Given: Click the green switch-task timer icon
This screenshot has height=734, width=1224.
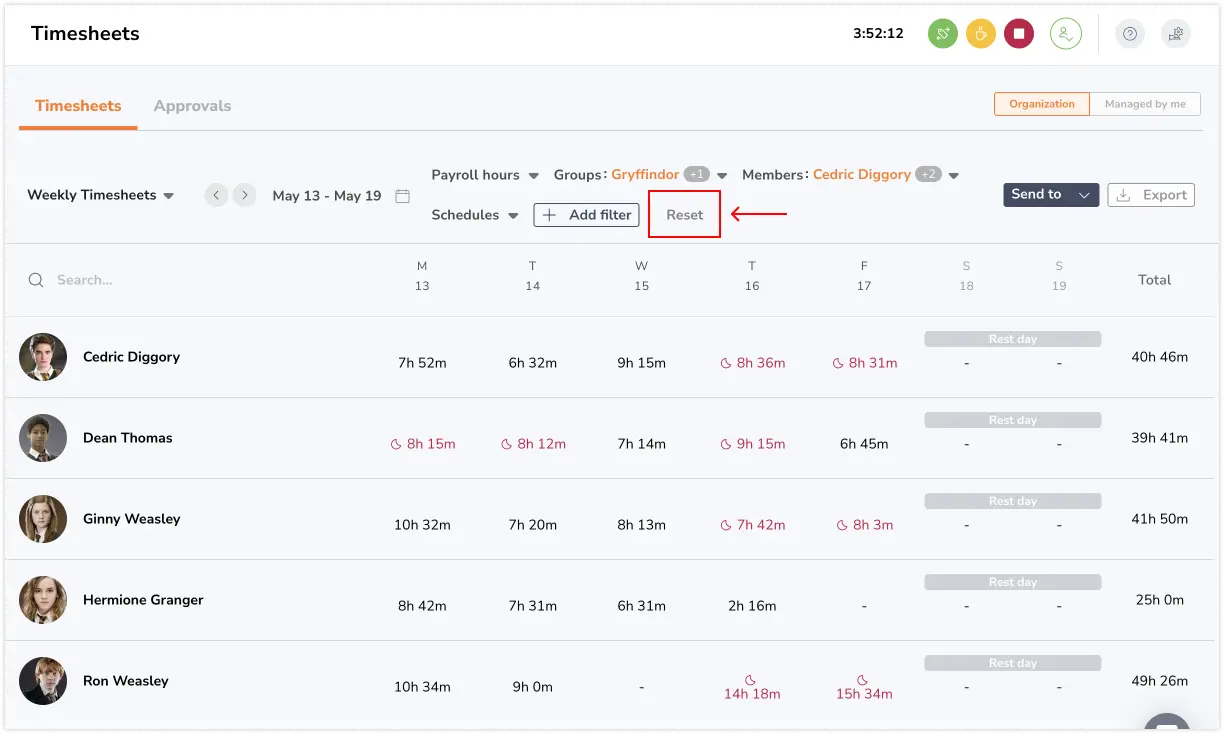Looking at the screenshot, I should [x=941, y=33].
